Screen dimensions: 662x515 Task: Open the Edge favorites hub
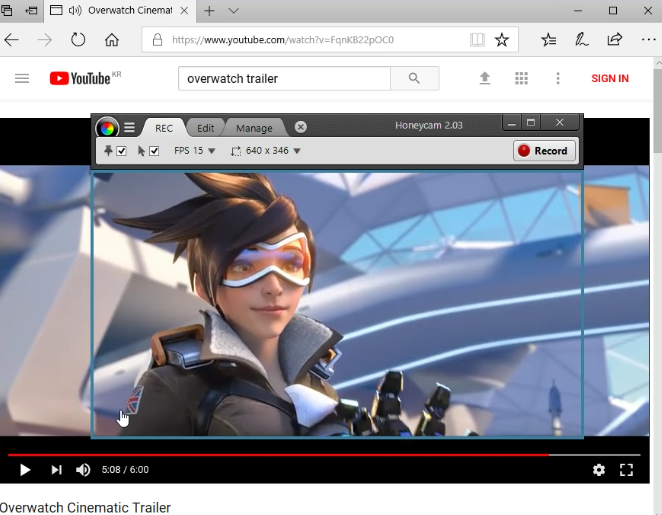click(x=549, y=40)
